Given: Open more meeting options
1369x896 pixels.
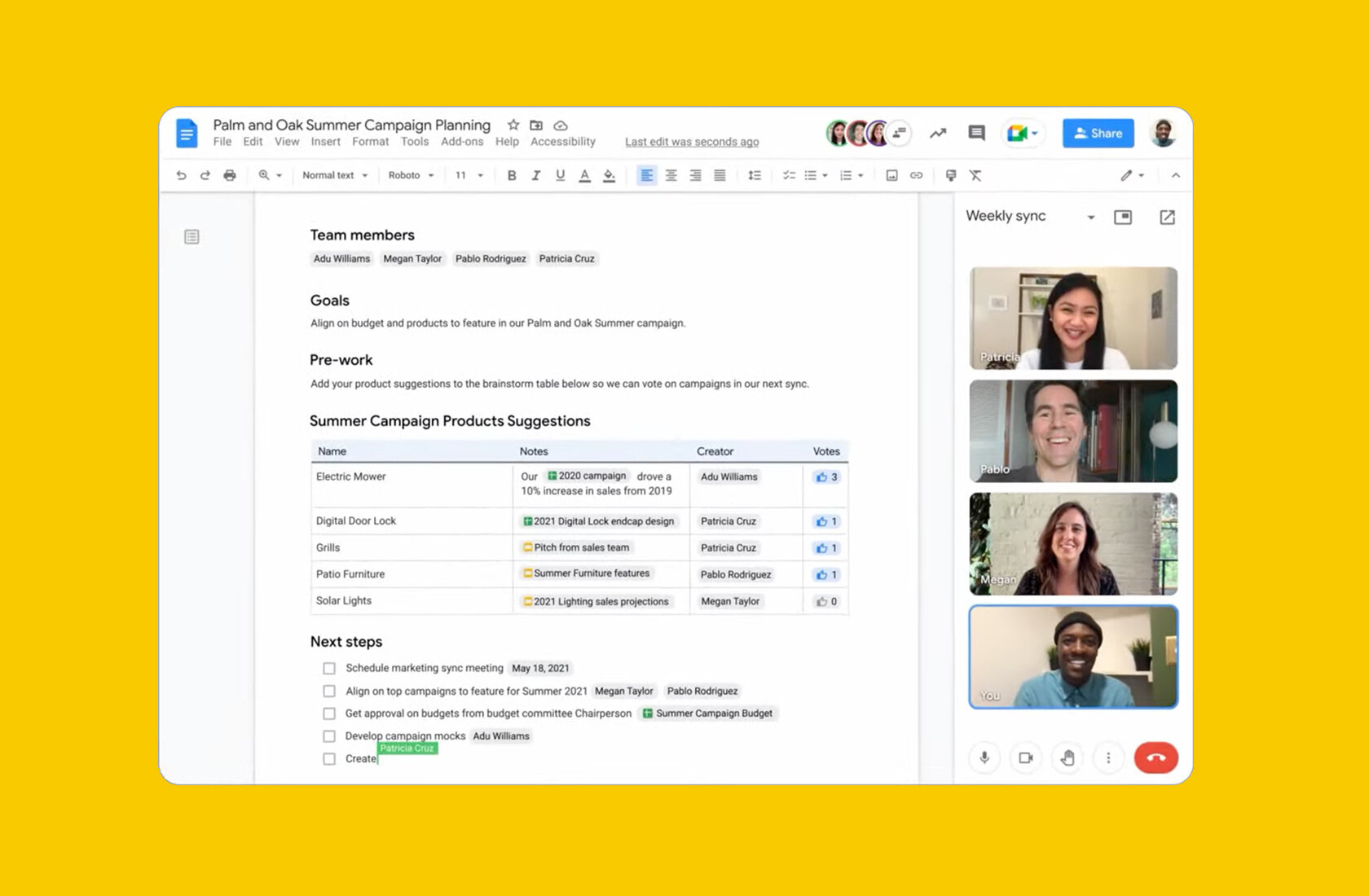Looking at the screenshot, I should [1108, 758].
